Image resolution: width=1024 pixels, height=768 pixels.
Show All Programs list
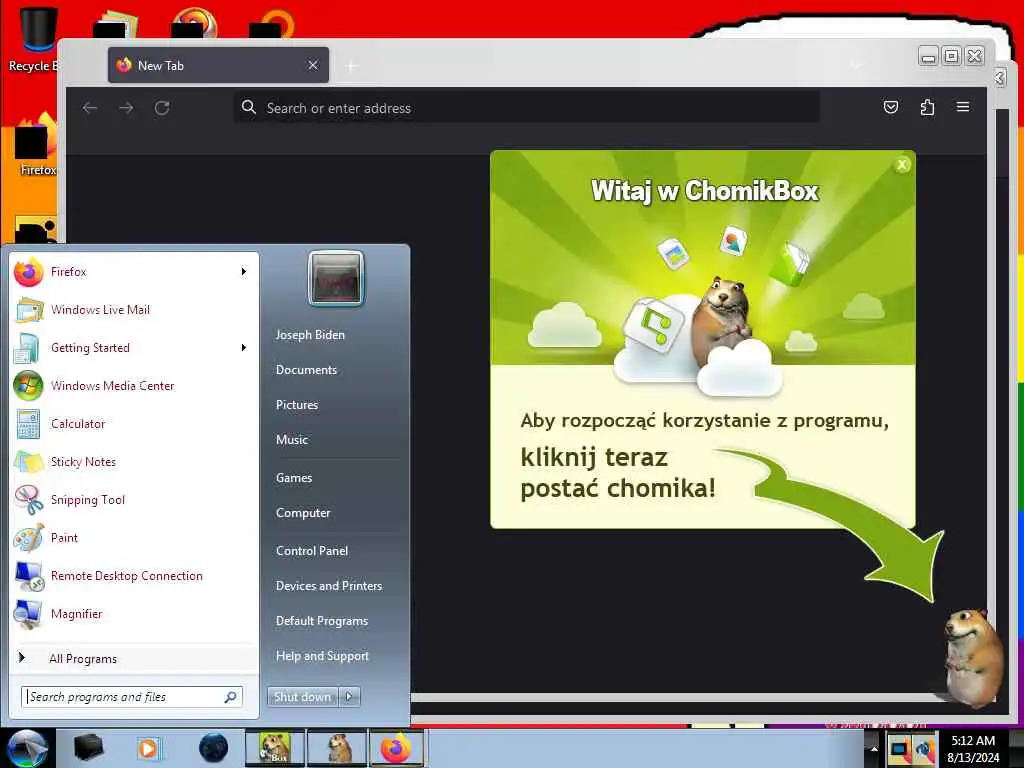135,658
